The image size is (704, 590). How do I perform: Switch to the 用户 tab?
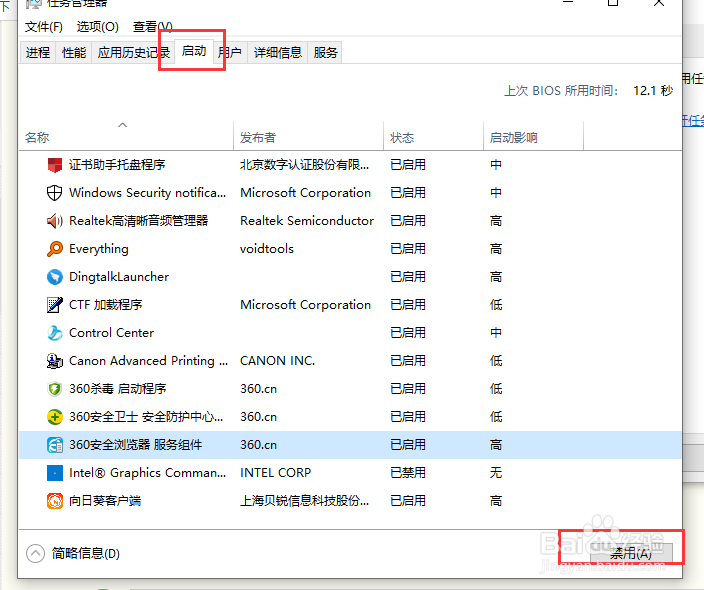[x=230, y=53]
